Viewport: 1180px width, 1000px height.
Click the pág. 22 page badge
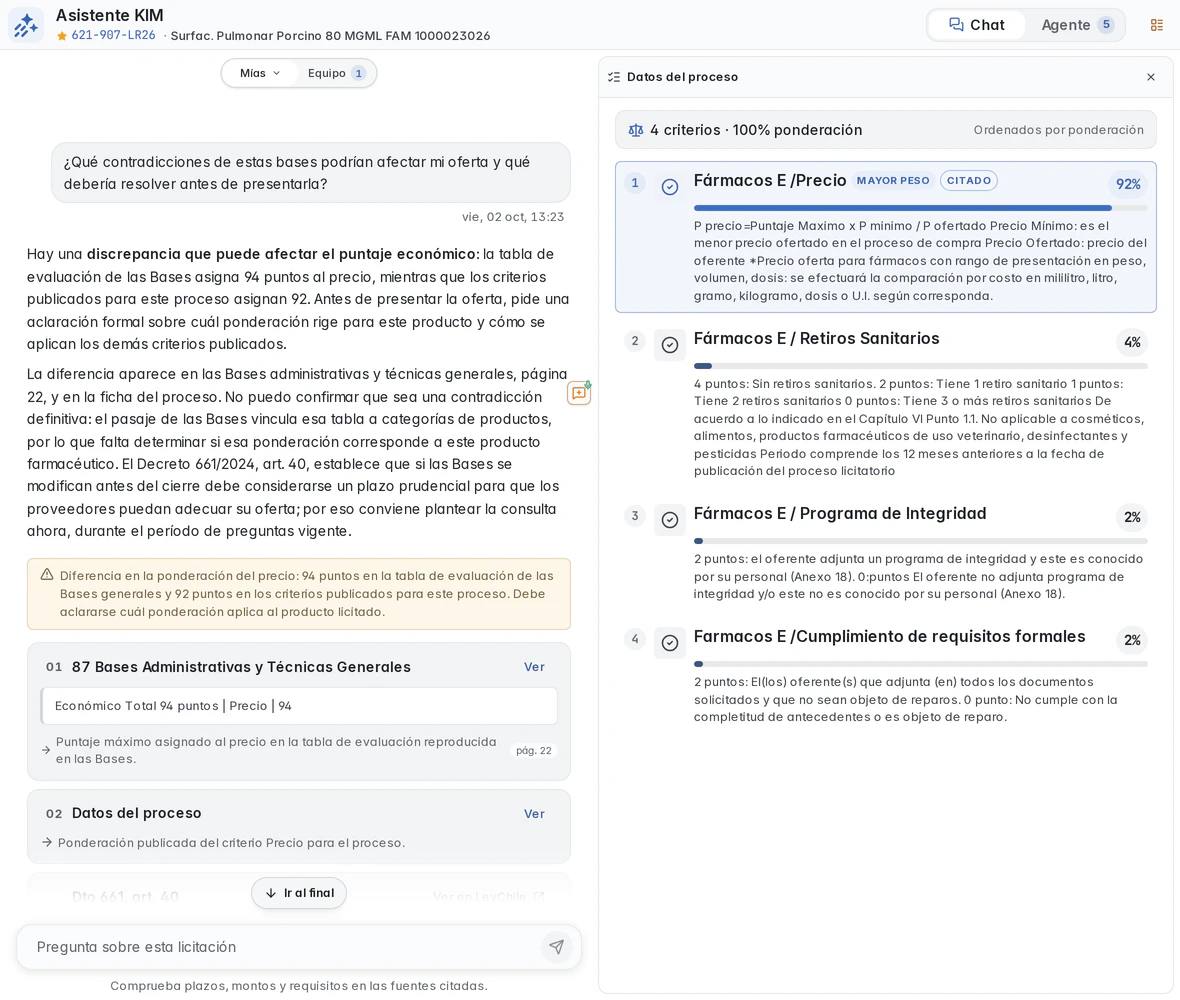[534, 750]
